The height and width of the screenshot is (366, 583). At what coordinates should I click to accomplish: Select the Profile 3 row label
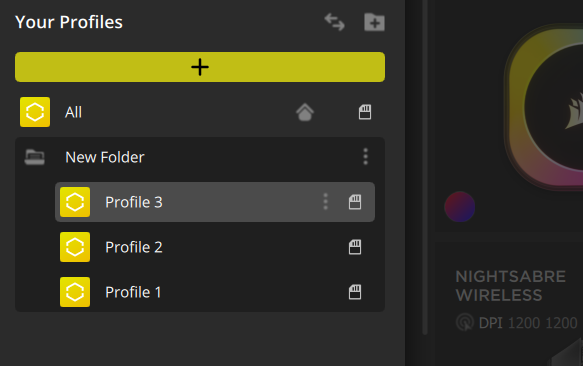tap(134, 202)
